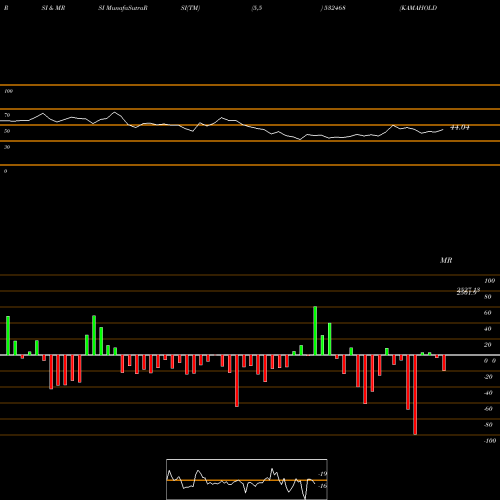Click the KAMAHOLD symbol text in header
Viewport: 500px width, 500px height.
418,8
